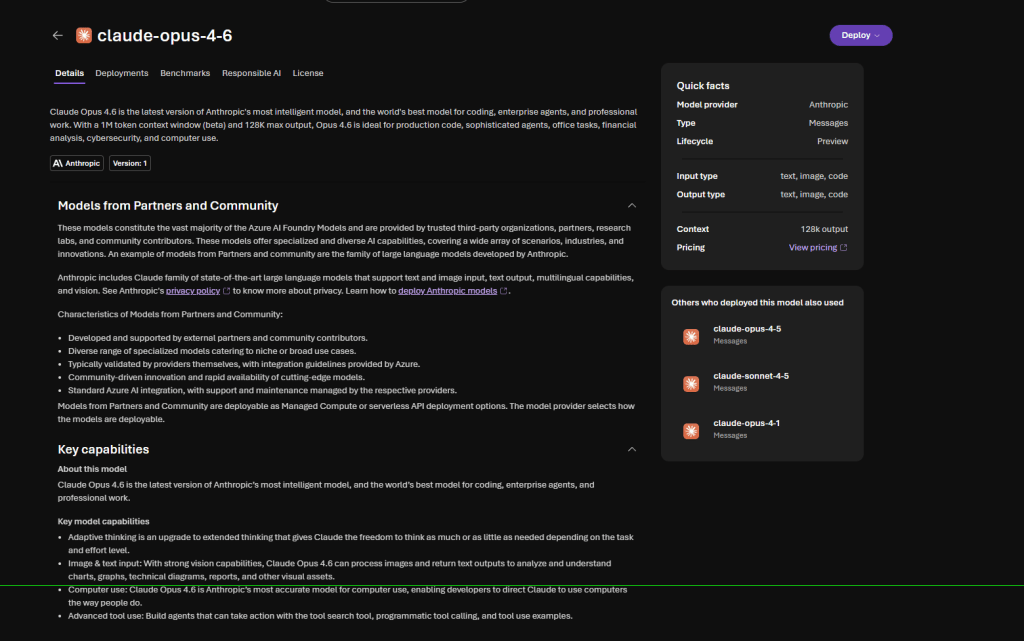Go to the License tab

308,73
